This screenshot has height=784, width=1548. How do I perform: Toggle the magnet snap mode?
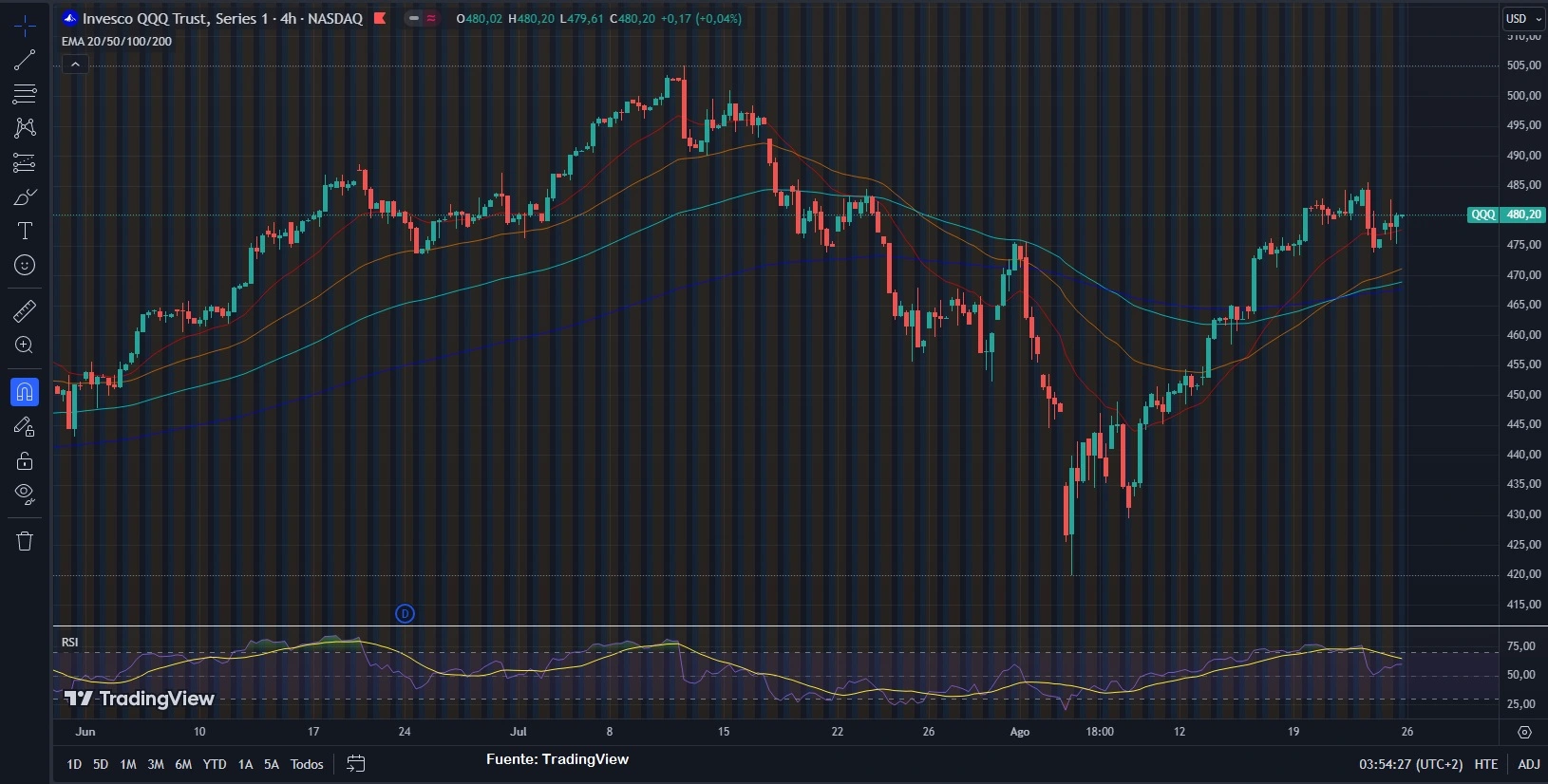25,392
